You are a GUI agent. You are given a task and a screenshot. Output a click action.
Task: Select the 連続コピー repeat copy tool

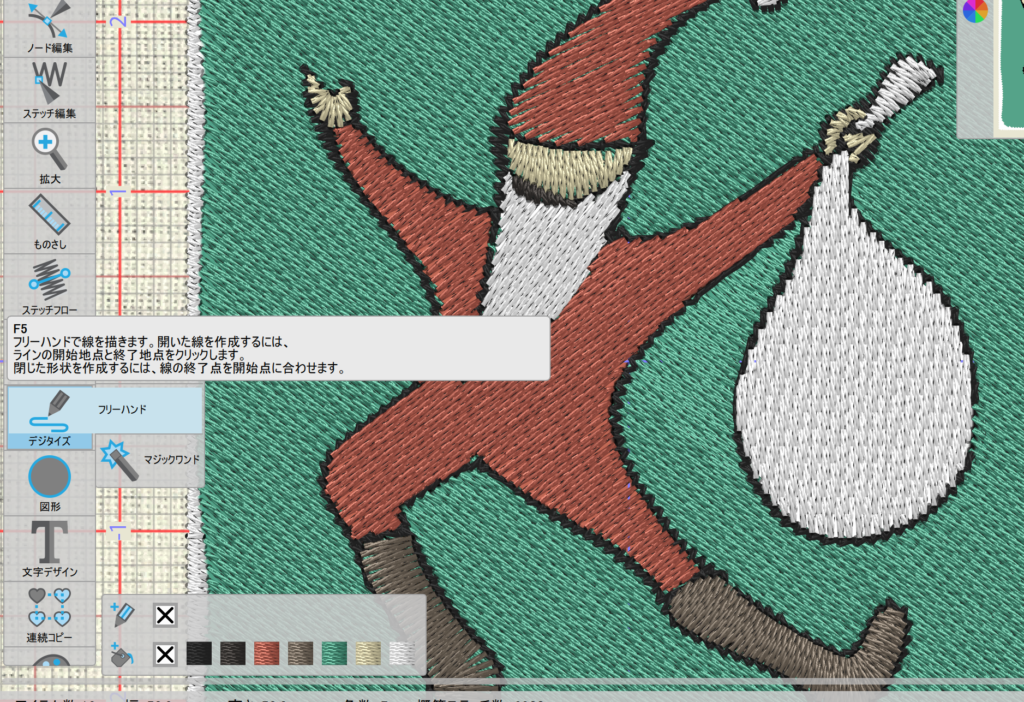click(x=48, y=614)
